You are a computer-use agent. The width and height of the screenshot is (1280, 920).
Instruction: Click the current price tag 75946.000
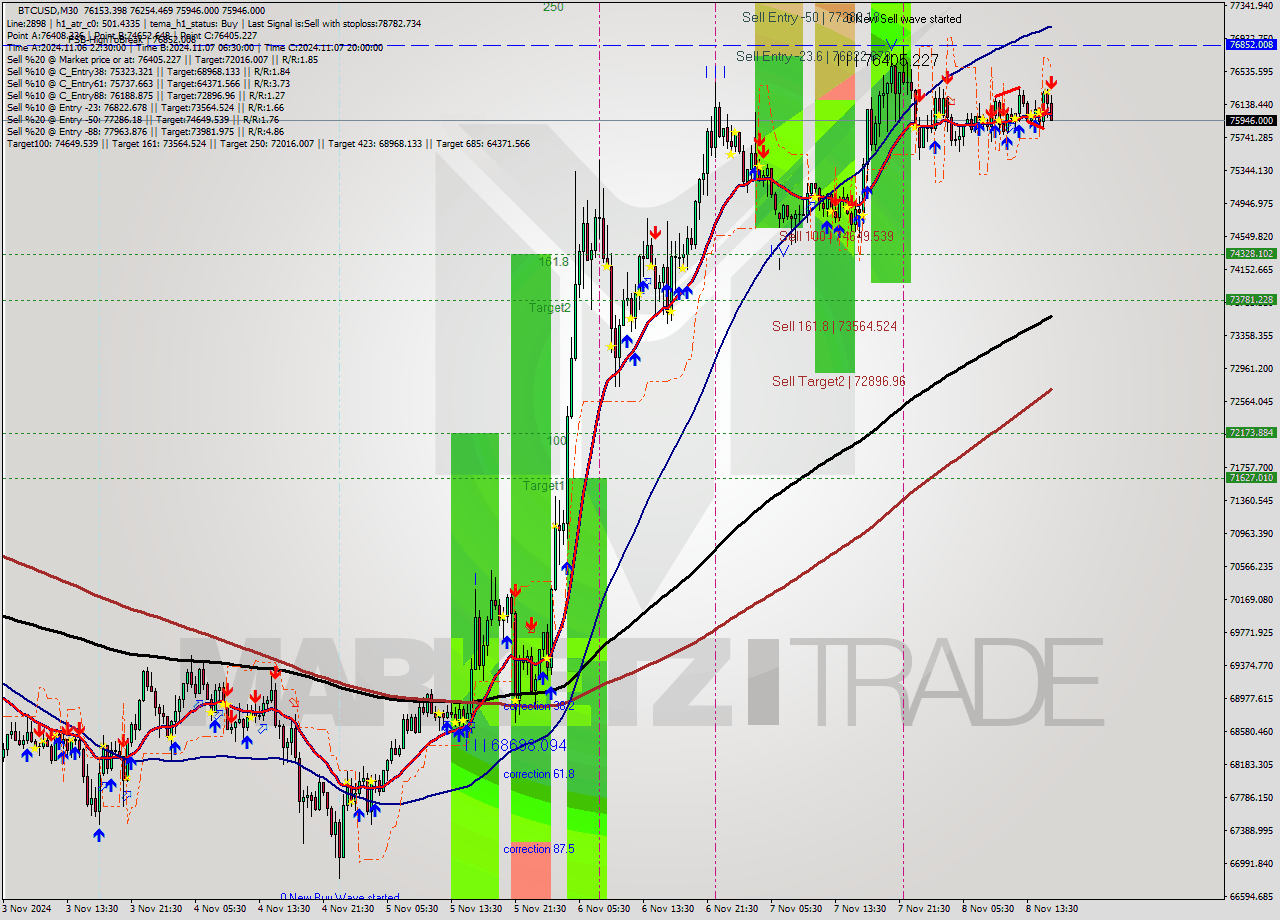click(1251, 120)
